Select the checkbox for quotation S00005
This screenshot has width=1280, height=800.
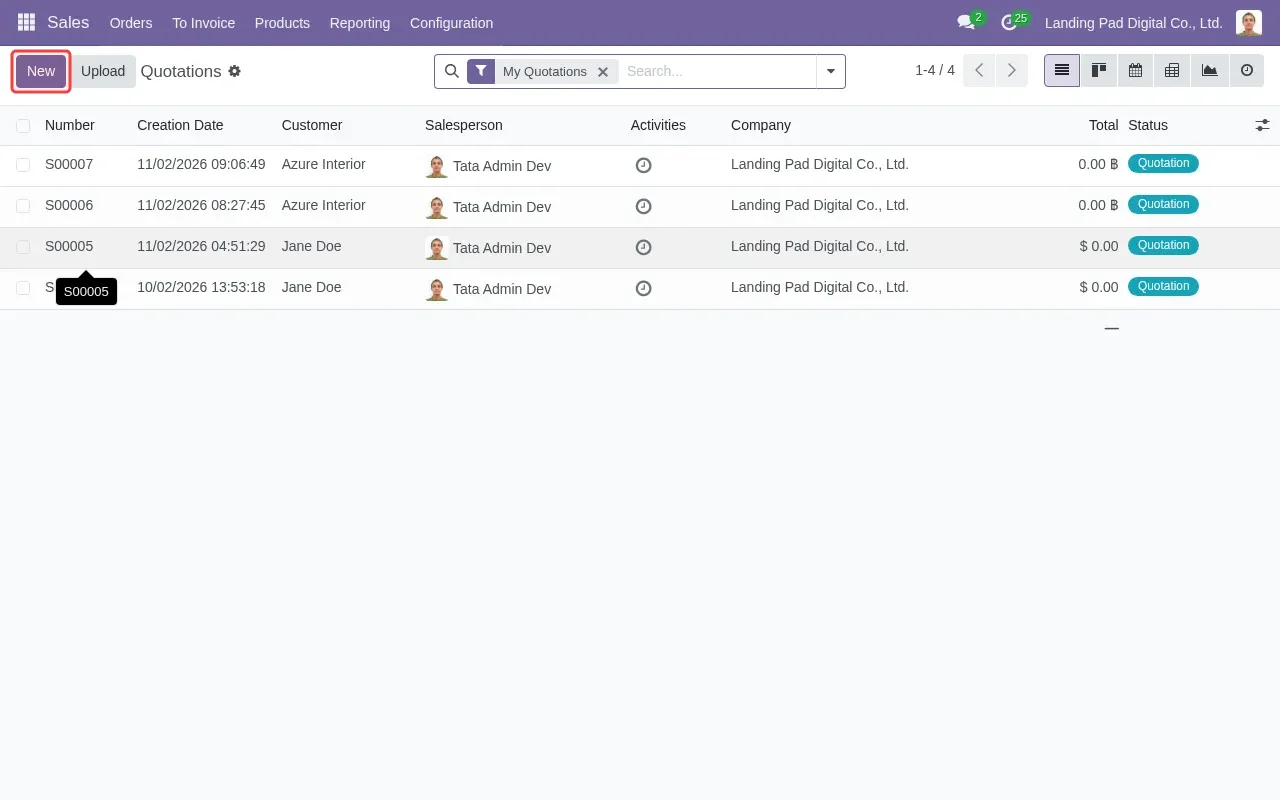tap(23, 246)
